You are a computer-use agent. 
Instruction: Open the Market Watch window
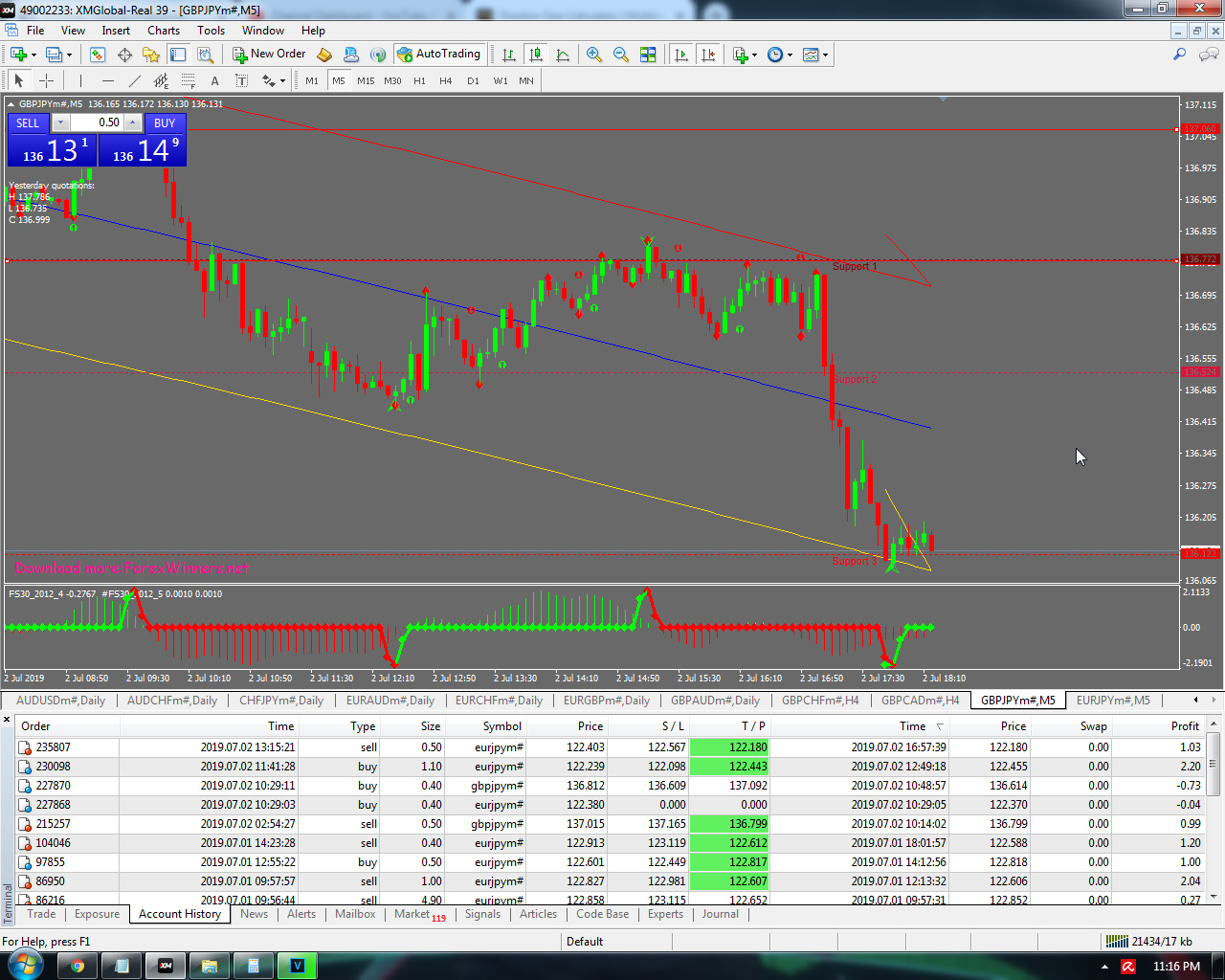click(x=98, y=55)
